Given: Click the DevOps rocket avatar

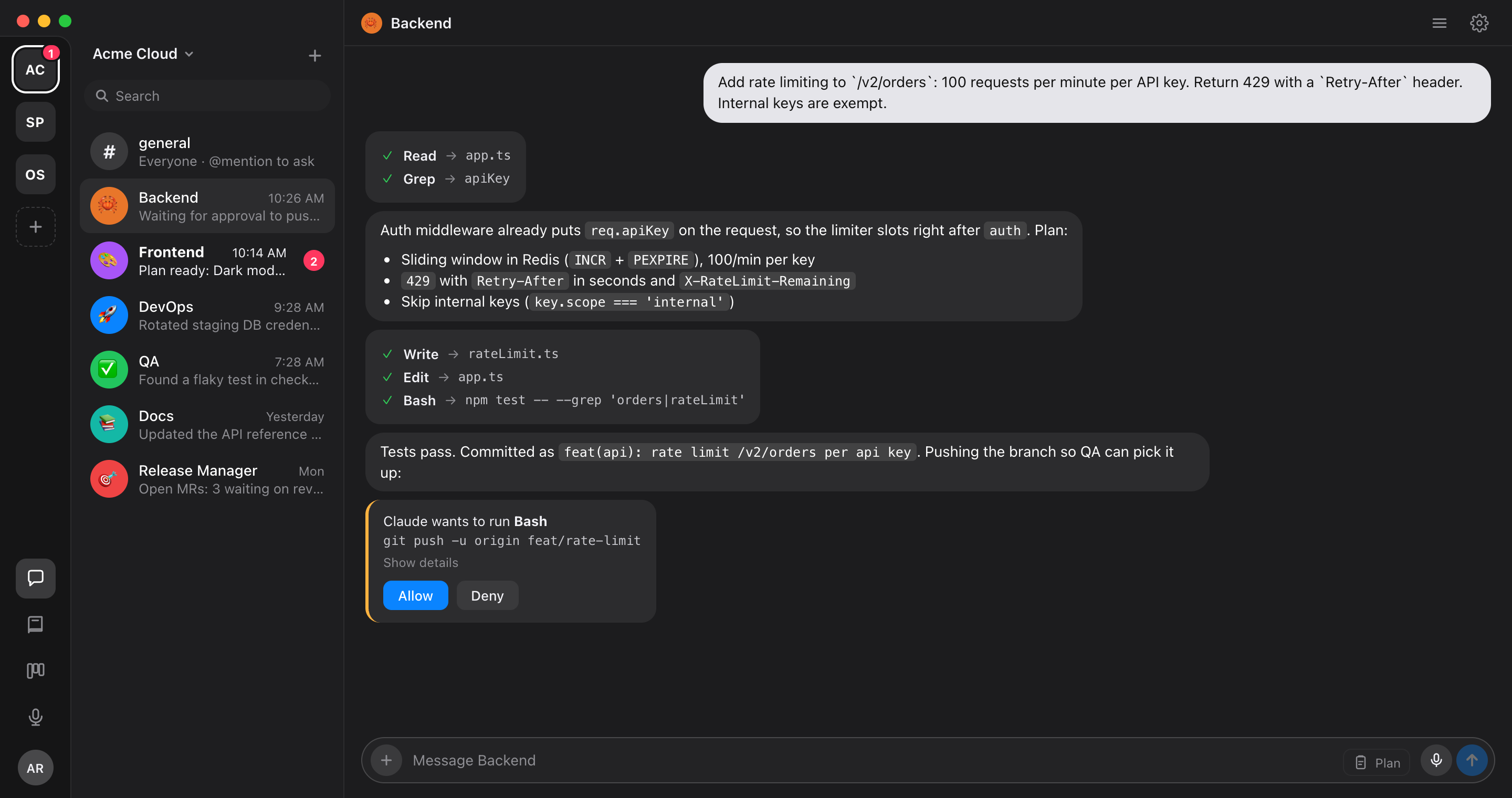Looking at the screenshot, I should point(109,315).
